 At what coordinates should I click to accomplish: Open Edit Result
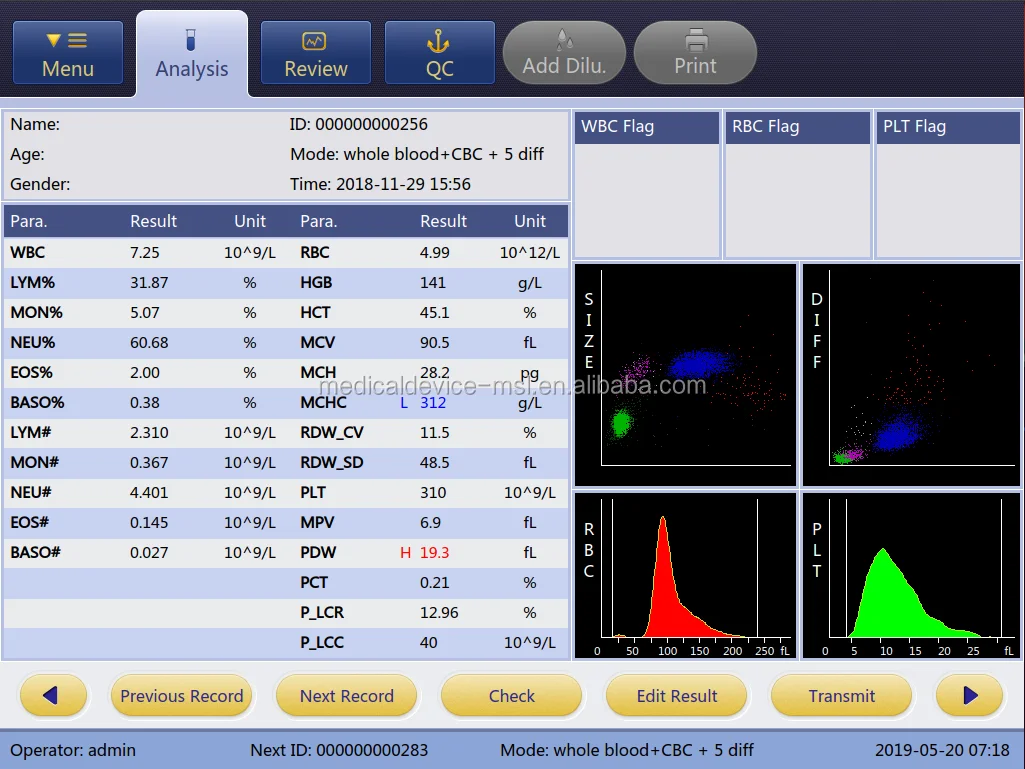click(x=677, y=696)
